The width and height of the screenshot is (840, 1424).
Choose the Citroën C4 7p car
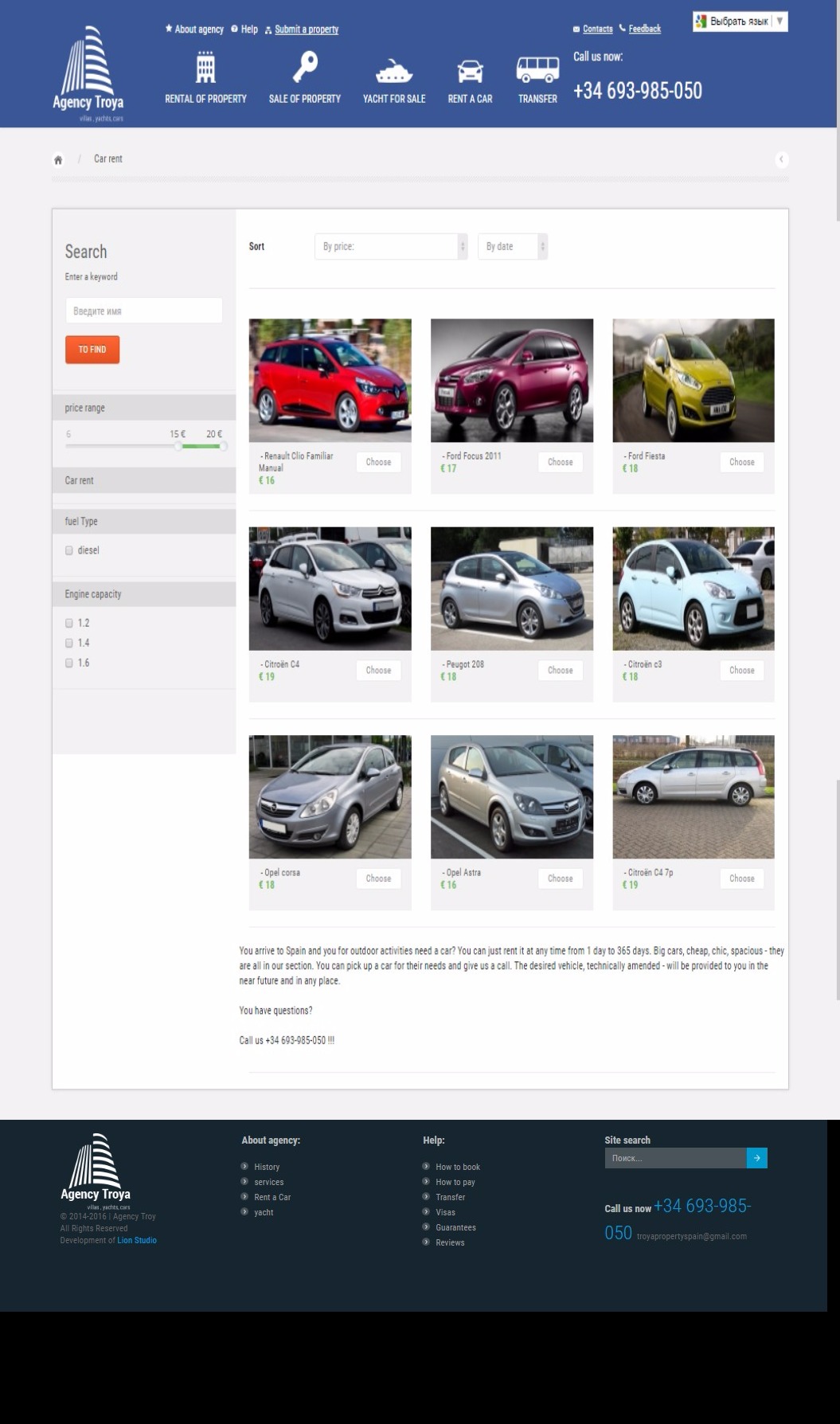pos(741,878)
